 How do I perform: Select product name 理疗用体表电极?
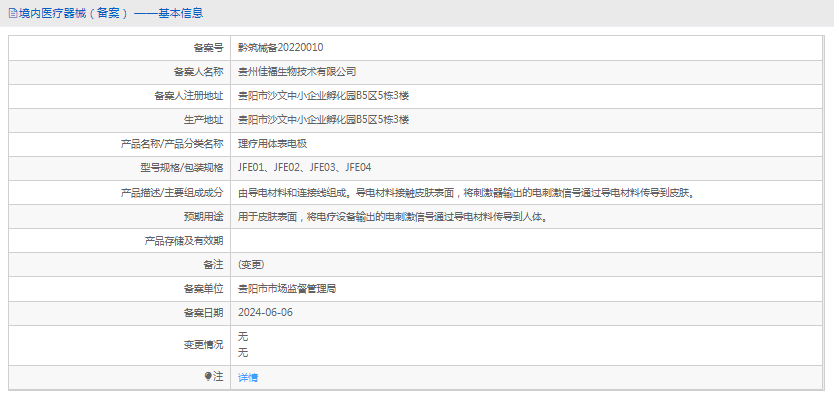click(x=272, y=144)
